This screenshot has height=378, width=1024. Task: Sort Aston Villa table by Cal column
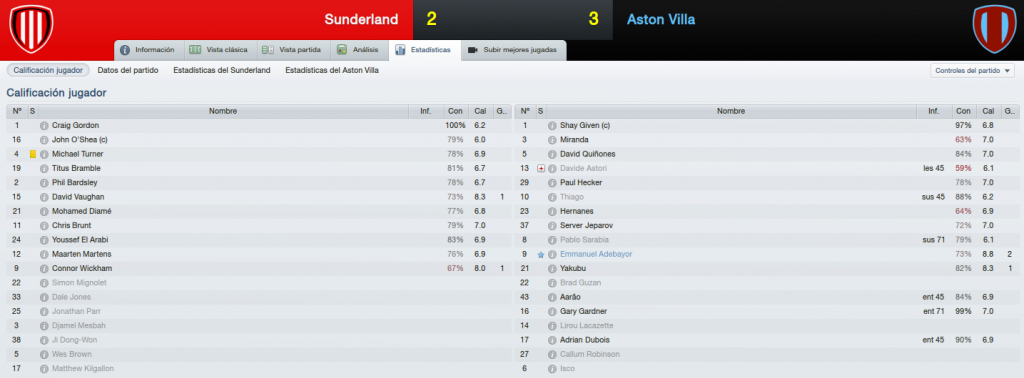[x=989, y=112]
